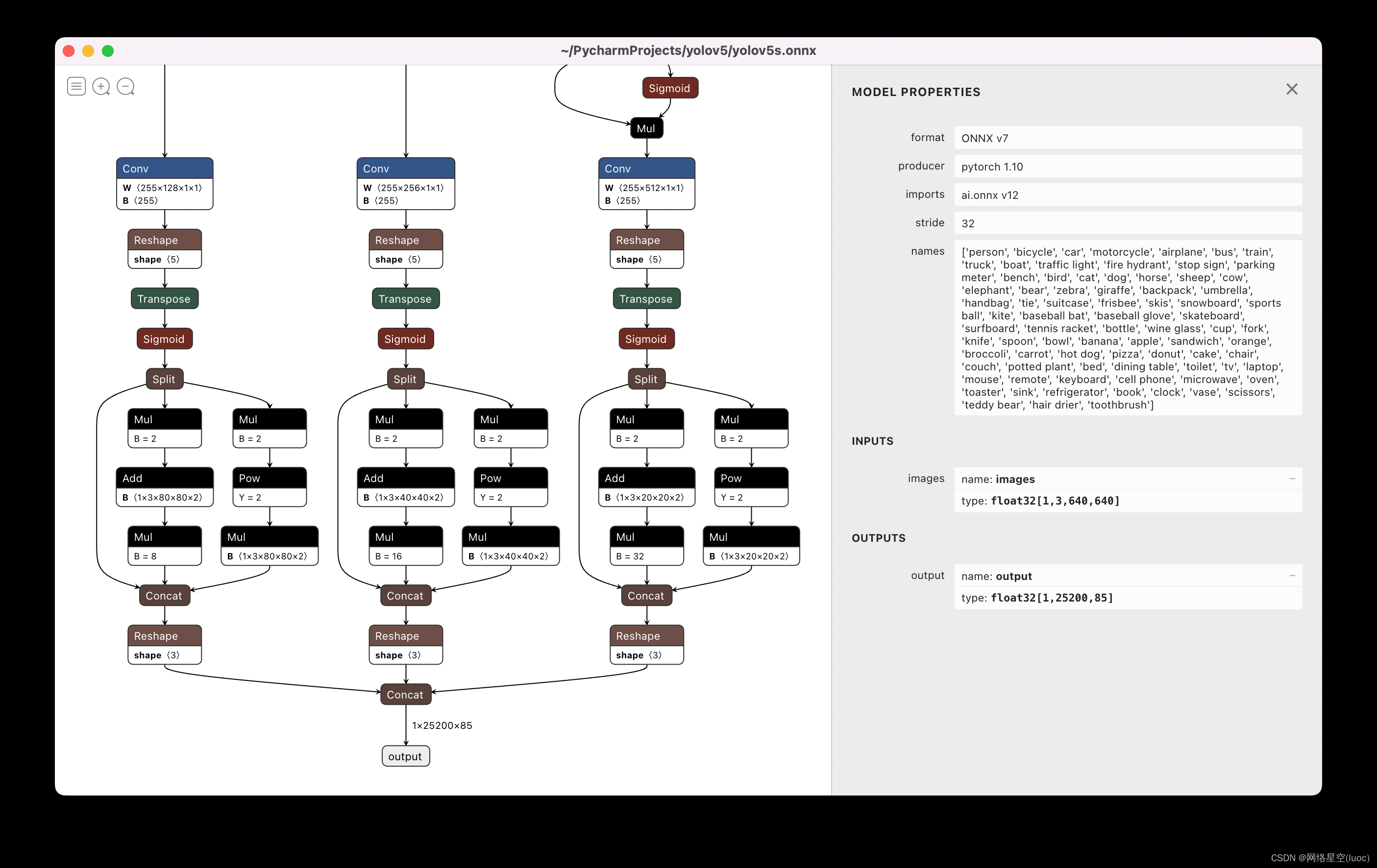
Task: Open the sidebar menu list icon
Action: click(x=76, y=86)
